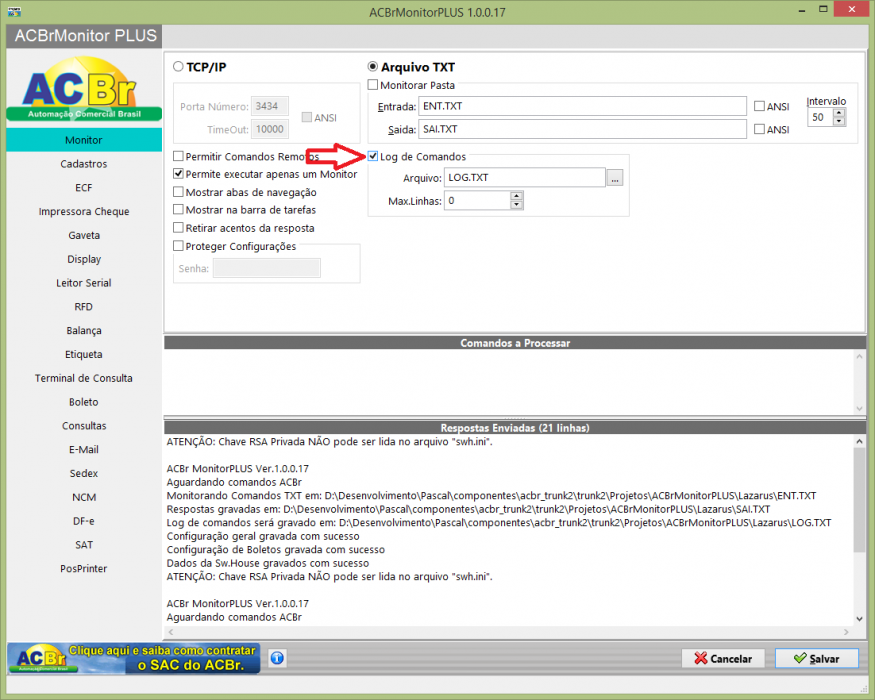The image size is (875, 700).
Task: Open the Cadastros section
Action: click(x=84, y=164)
